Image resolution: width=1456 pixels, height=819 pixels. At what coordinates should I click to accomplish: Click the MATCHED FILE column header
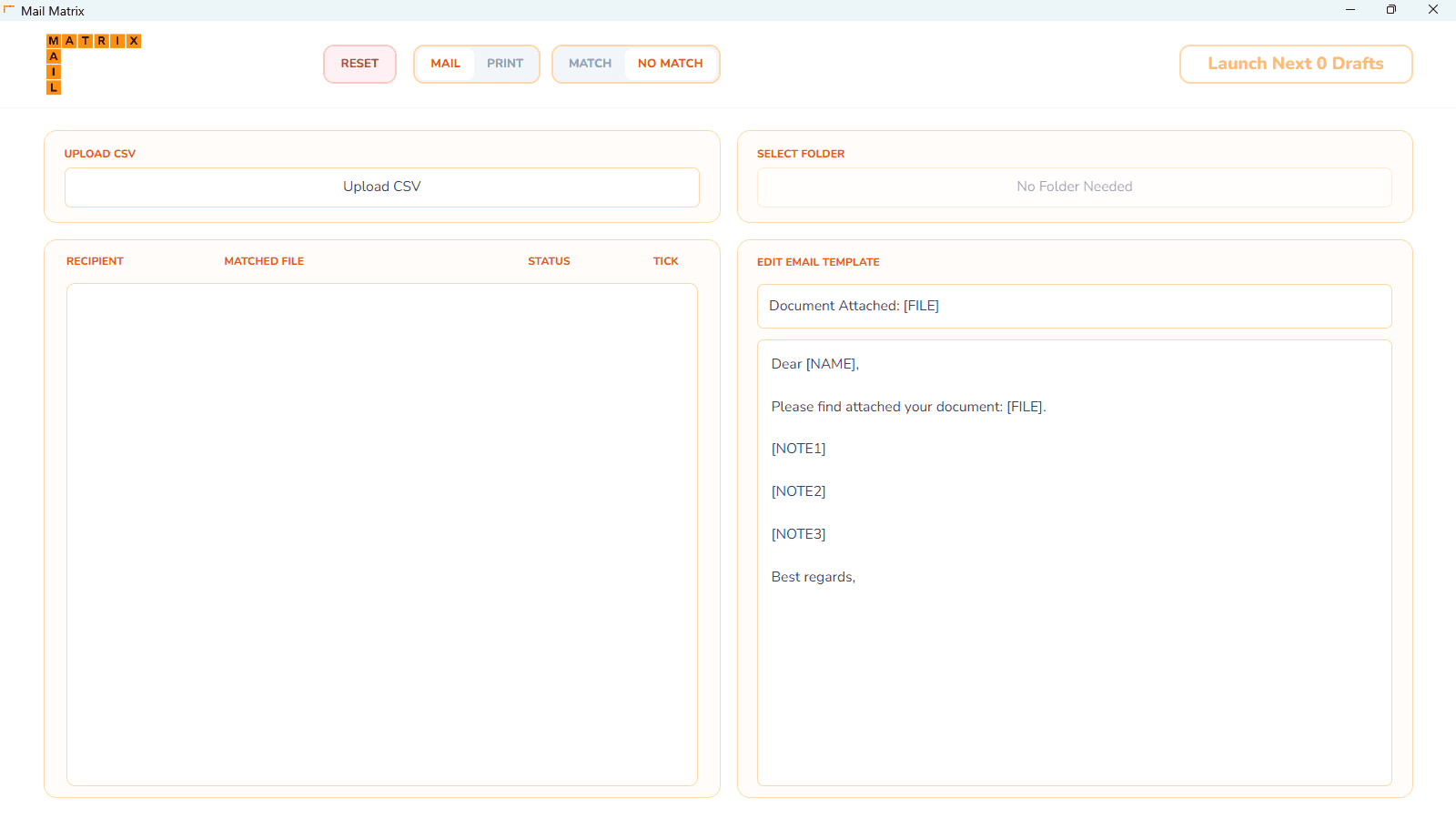click(x=264, y=261)
